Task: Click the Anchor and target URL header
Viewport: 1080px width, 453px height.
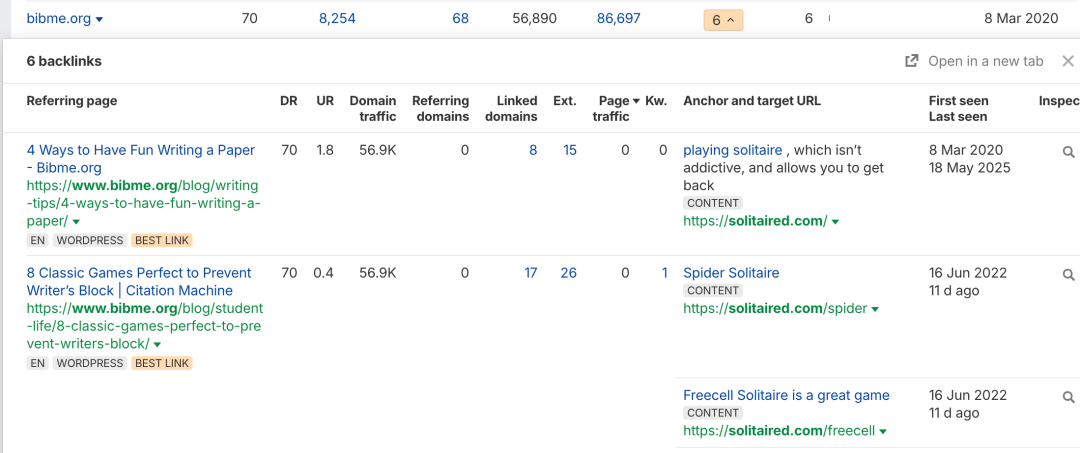Action: point(752,101)
